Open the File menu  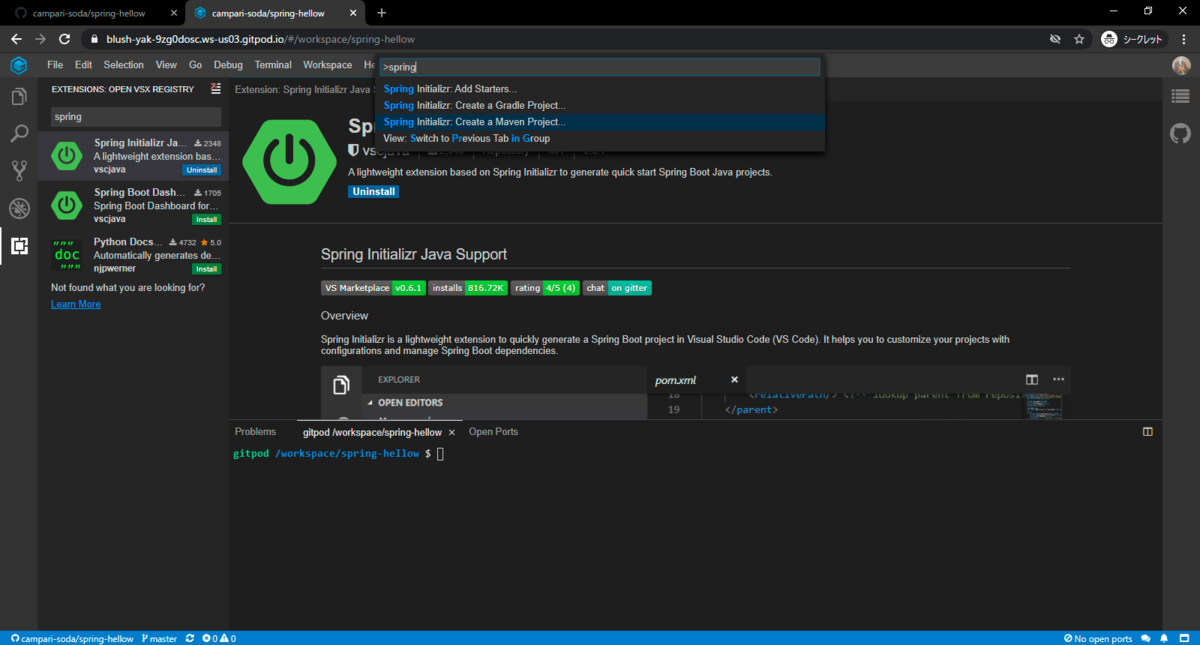[55, 65]
